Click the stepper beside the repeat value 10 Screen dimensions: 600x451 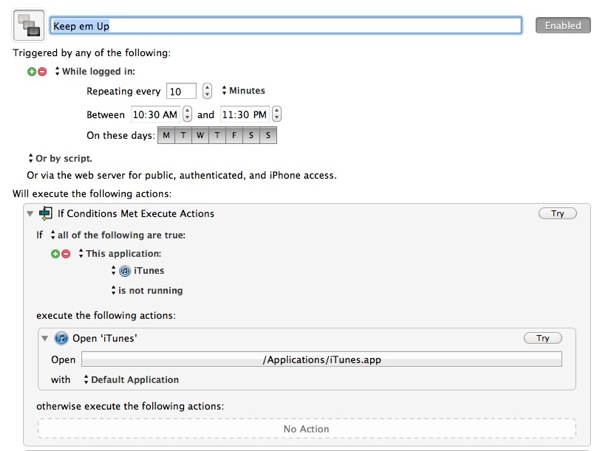pos(207,91)
